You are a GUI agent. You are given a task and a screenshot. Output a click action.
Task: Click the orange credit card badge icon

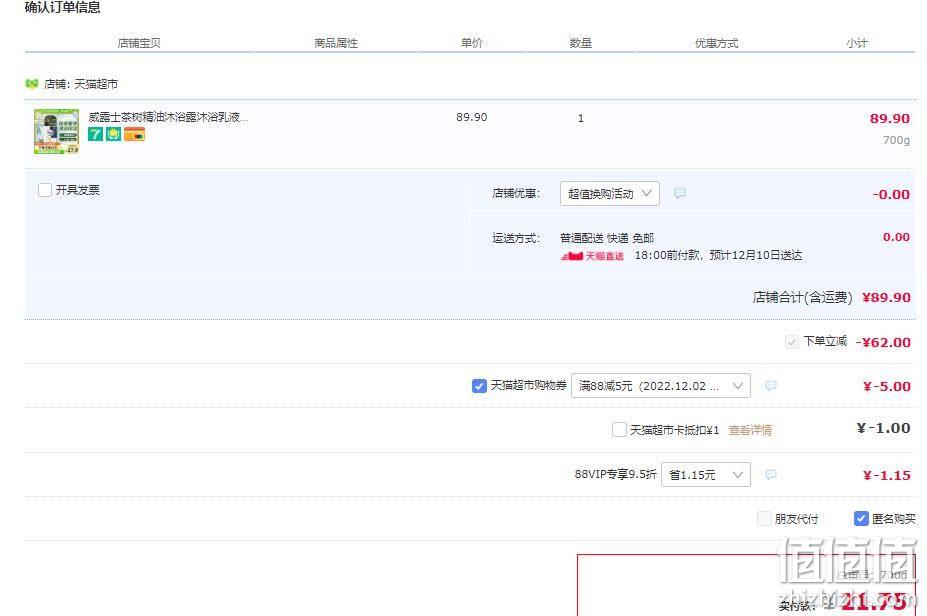tap(134, 135)
